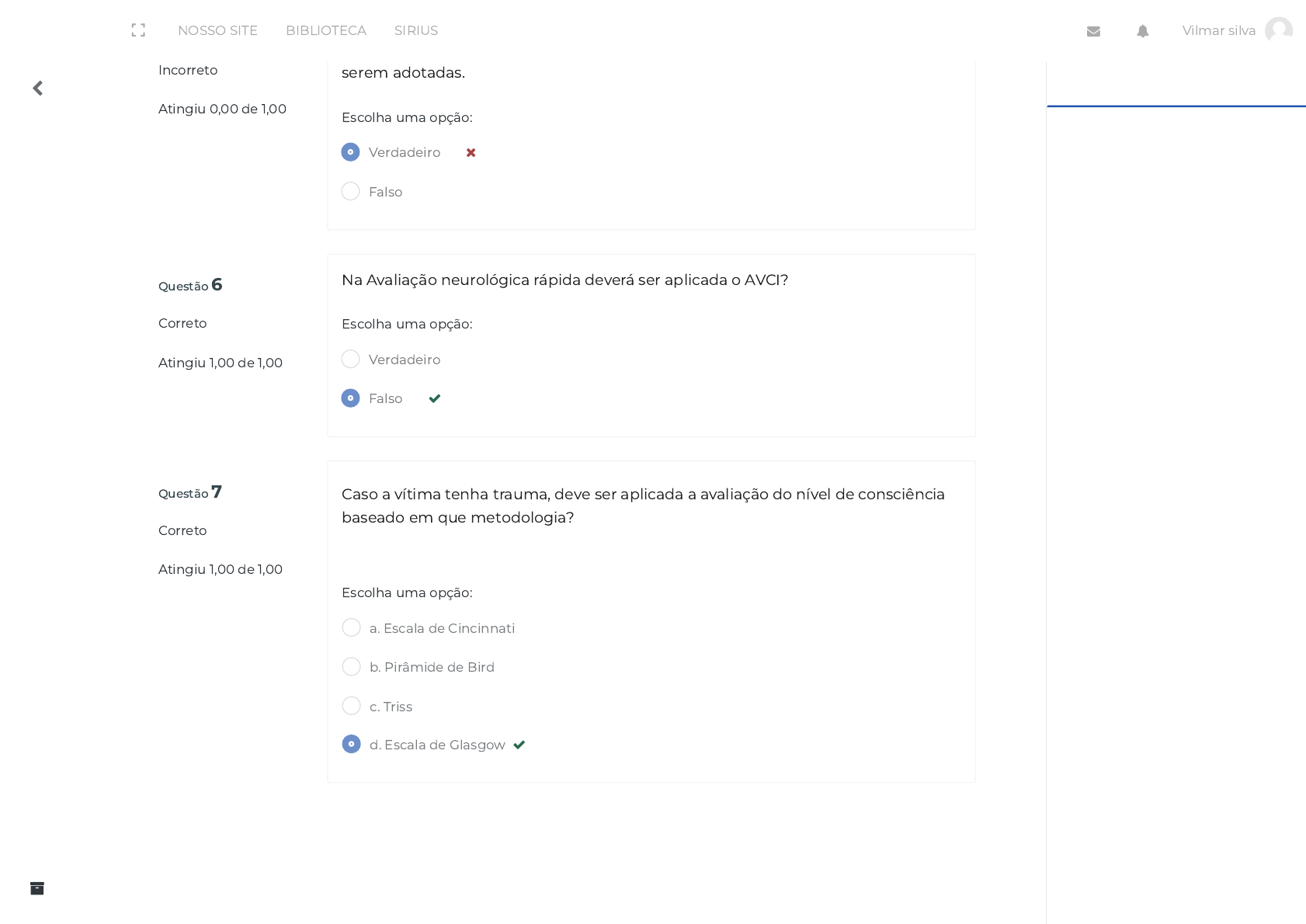1306x924 pixels.
Task: Choose option d. Escala de Glasgow
Action: tap(352, 744)
